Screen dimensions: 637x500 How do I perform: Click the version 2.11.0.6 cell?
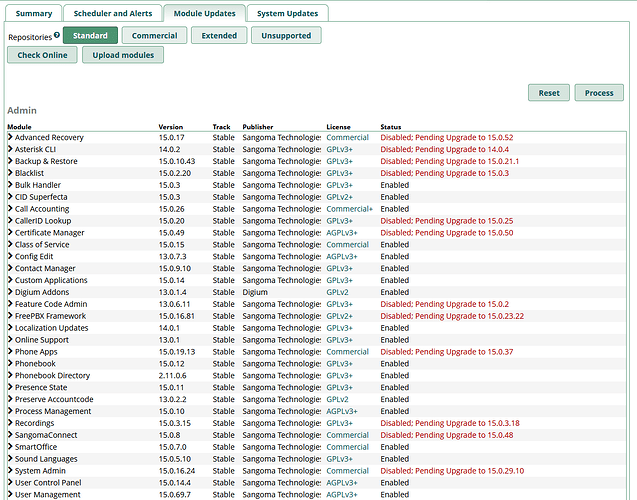tap(173, 375)
